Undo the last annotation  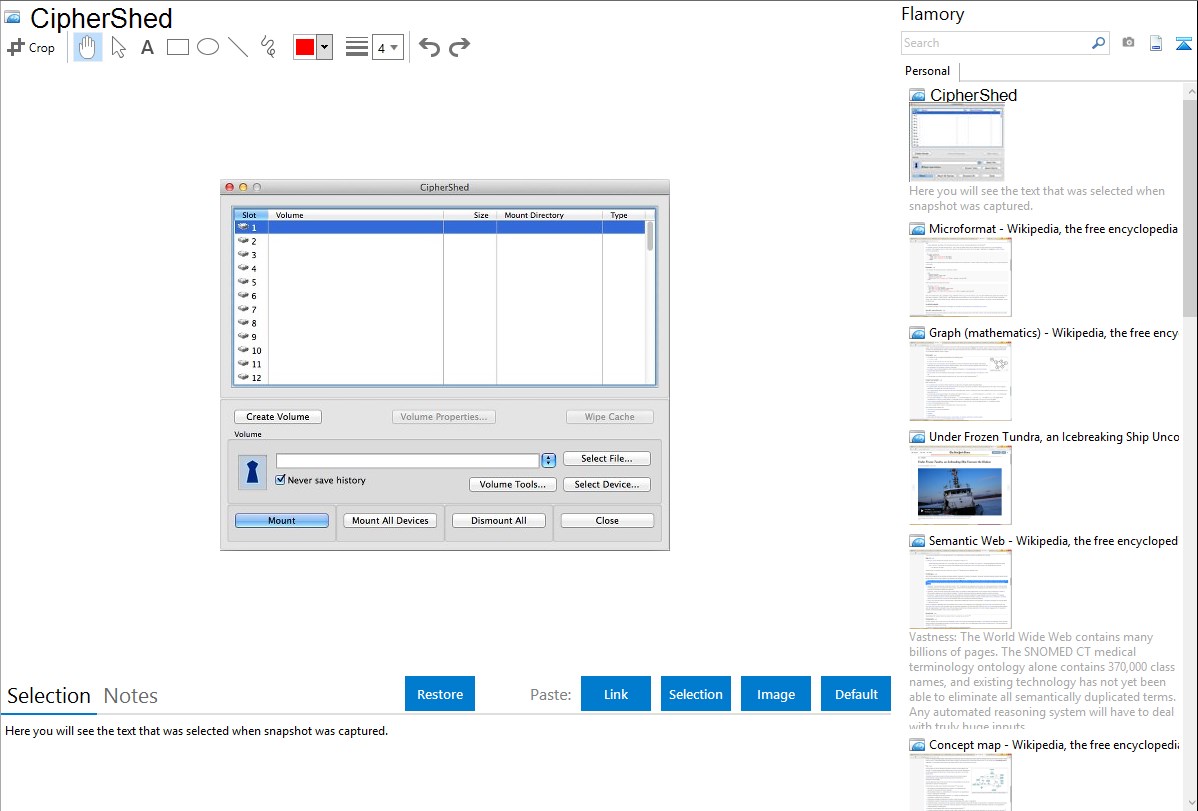429,47
